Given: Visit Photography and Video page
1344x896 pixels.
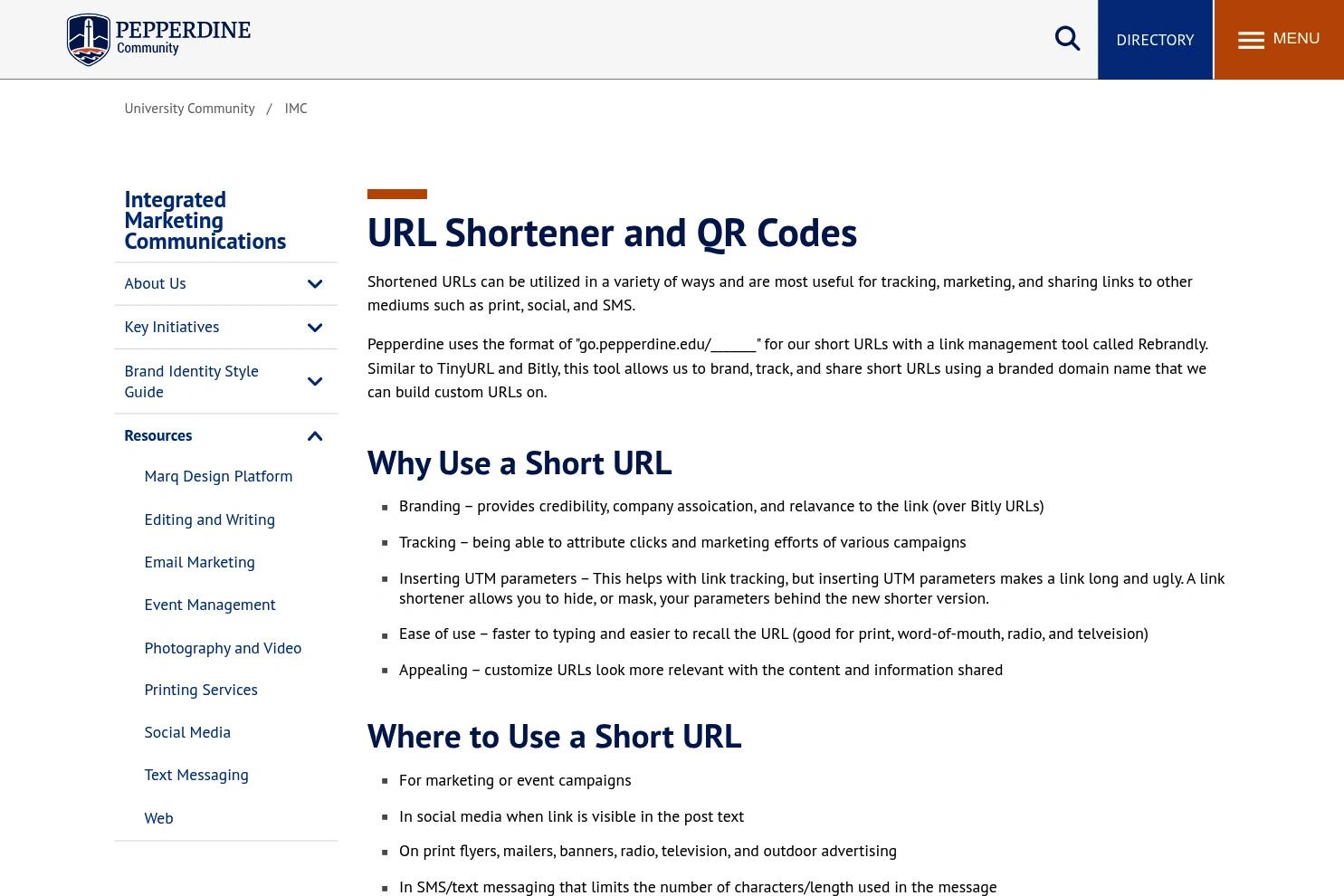Looking at the screenshot, I should tap(223, 648).
